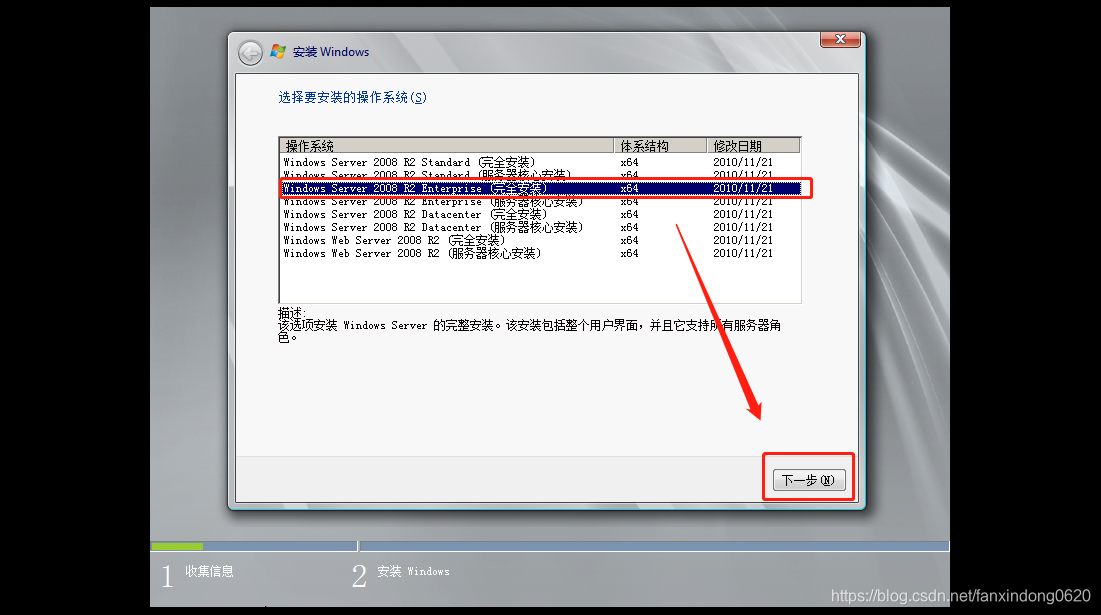The image size is (1101, 615).
Task: Select Windows Server 2008 R2 Datacenter (完全安装)
Action: coord(539,214)
